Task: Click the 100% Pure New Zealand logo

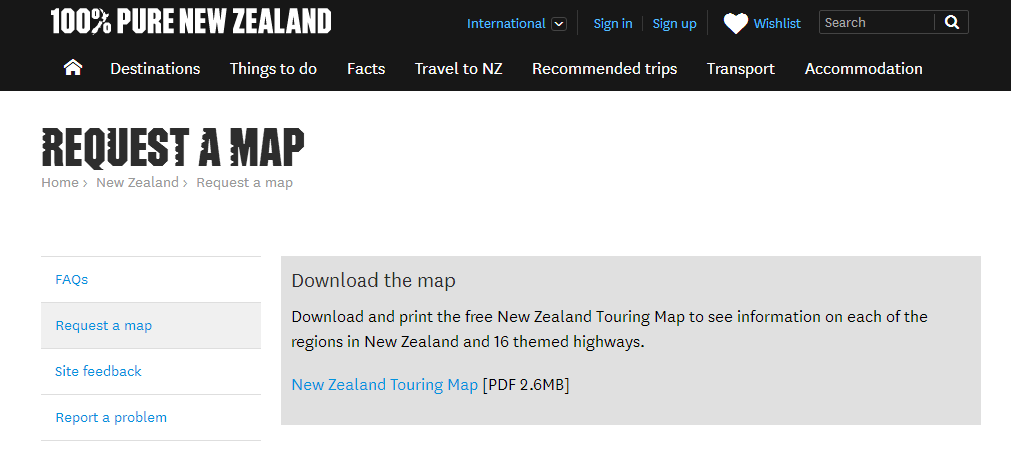Action: 191,21
